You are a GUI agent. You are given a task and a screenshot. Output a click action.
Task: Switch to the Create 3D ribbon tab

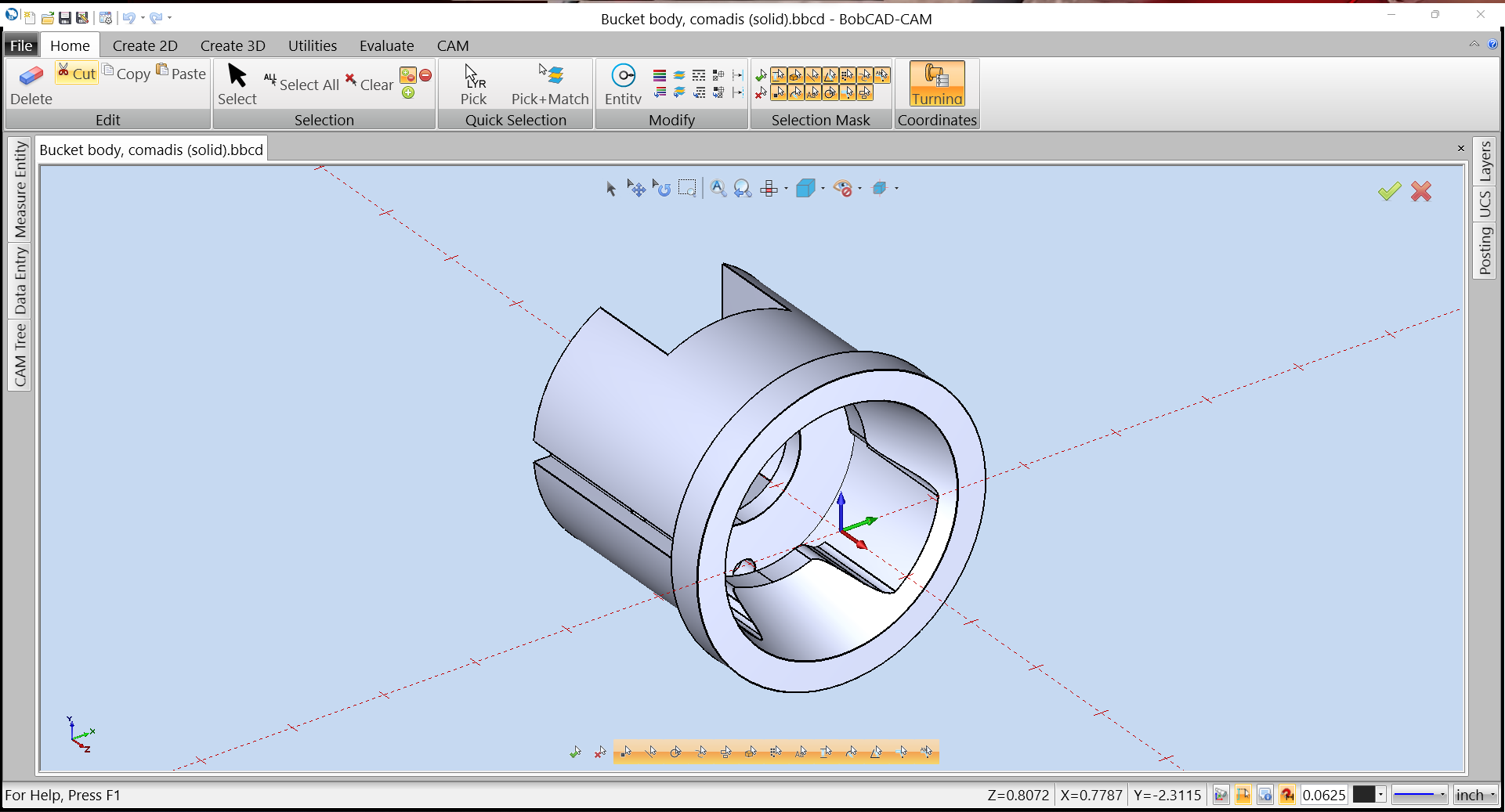[x=233, y=45]
